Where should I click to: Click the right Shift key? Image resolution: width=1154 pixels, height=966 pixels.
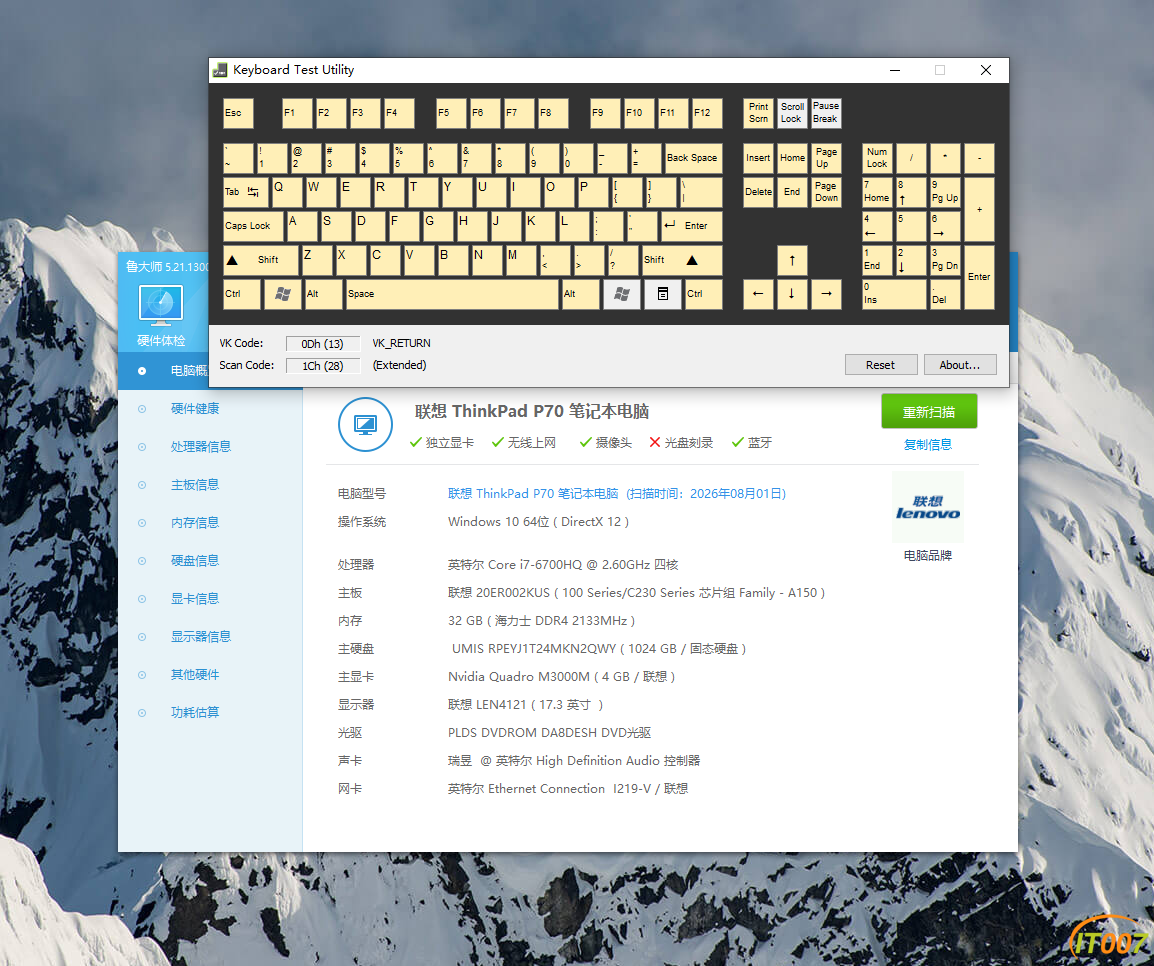(682, 260)
